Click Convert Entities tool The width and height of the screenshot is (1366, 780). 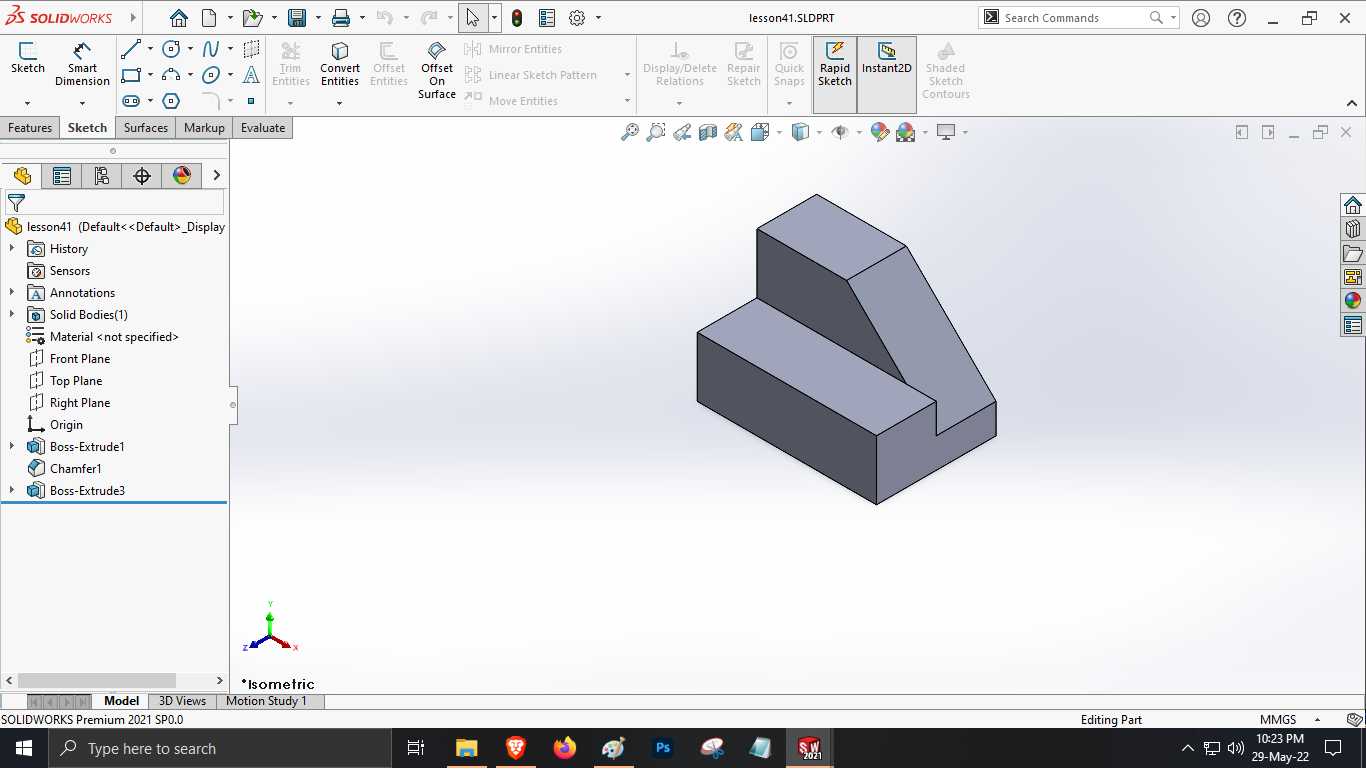tap(340, 64)
